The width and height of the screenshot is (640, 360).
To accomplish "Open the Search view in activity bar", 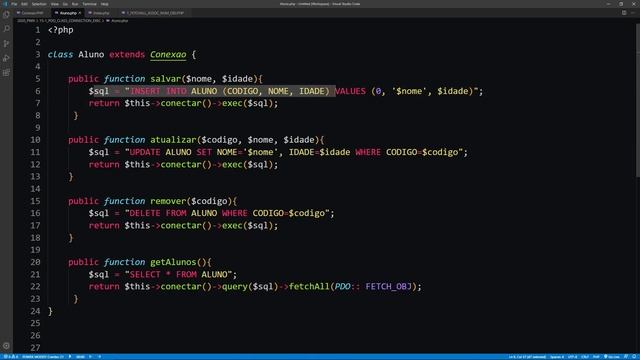I will tap(6, 29).
